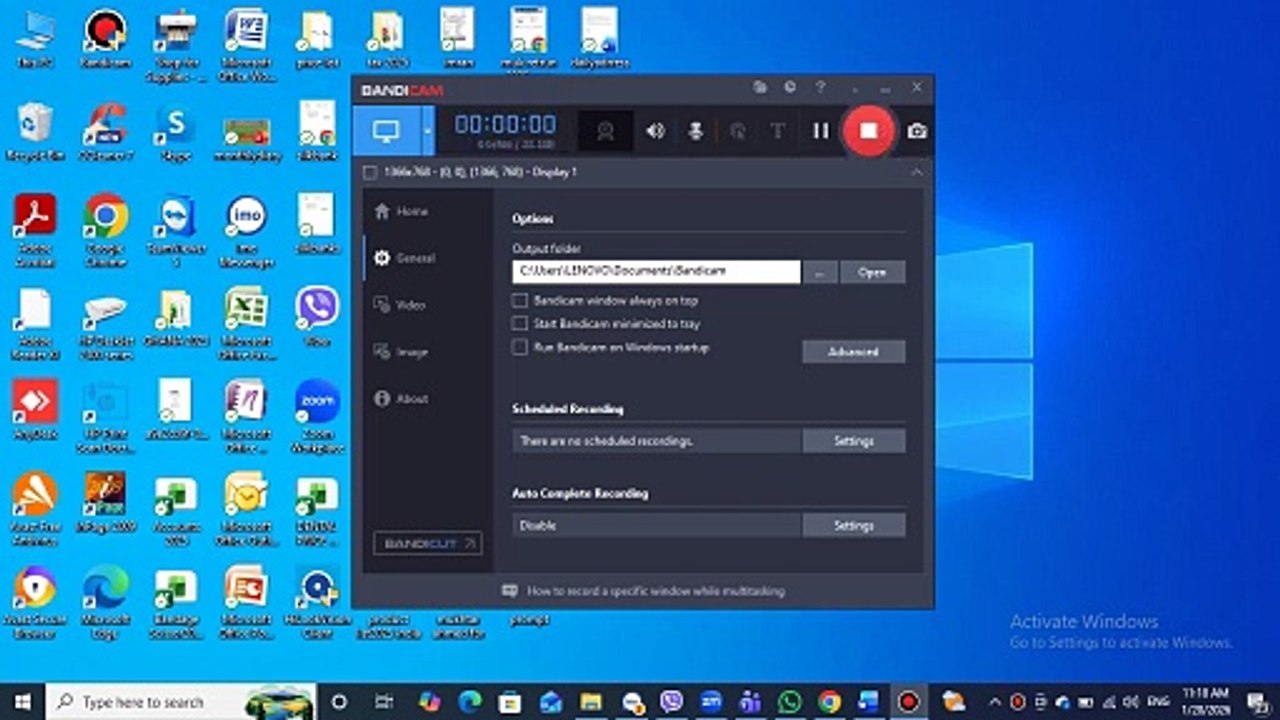This screenshot has height=720, width=1280.
Task: Select the screen recording mode monitor button
Action: [386, 131]
